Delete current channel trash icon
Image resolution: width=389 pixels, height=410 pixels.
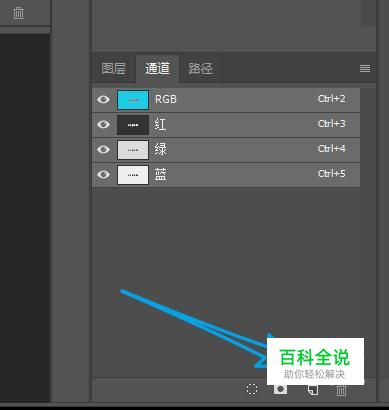click(341, 390)
